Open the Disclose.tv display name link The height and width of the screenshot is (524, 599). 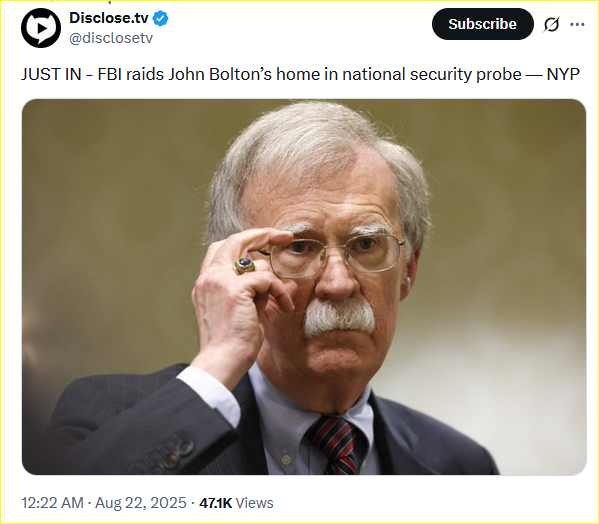coord(108,18)
